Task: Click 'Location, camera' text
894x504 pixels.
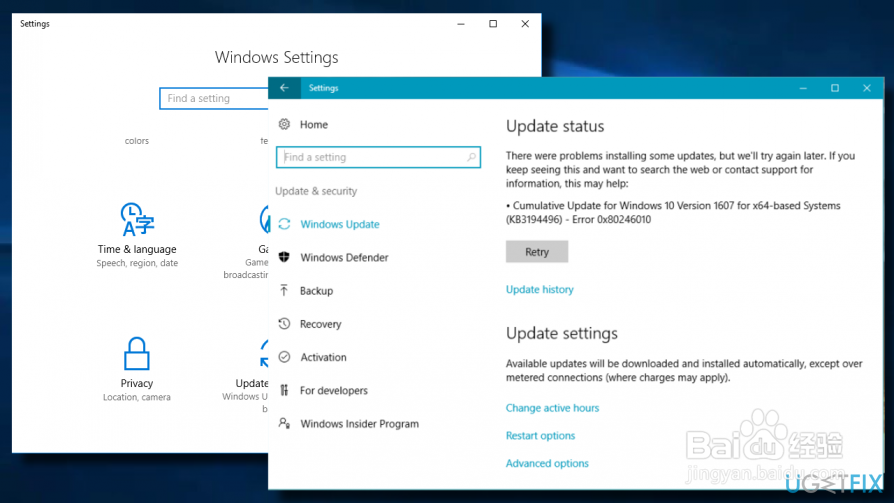Action: click(137, 397)
